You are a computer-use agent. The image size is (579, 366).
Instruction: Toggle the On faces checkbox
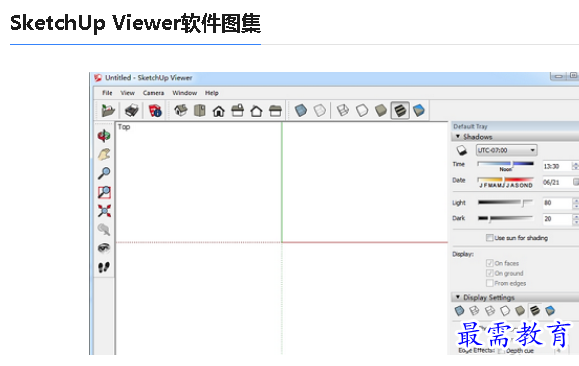tap(490, 263)
